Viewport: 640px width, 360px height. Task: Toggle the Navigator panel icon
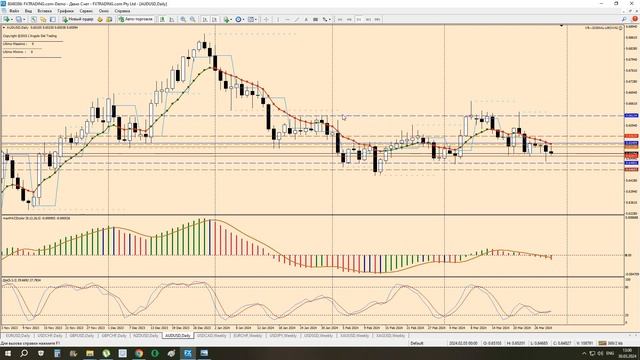point(53,19)
